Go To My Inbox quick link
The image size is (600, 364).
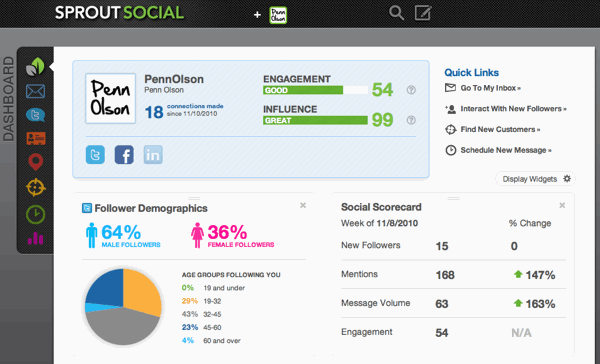[x=483, y=88]
